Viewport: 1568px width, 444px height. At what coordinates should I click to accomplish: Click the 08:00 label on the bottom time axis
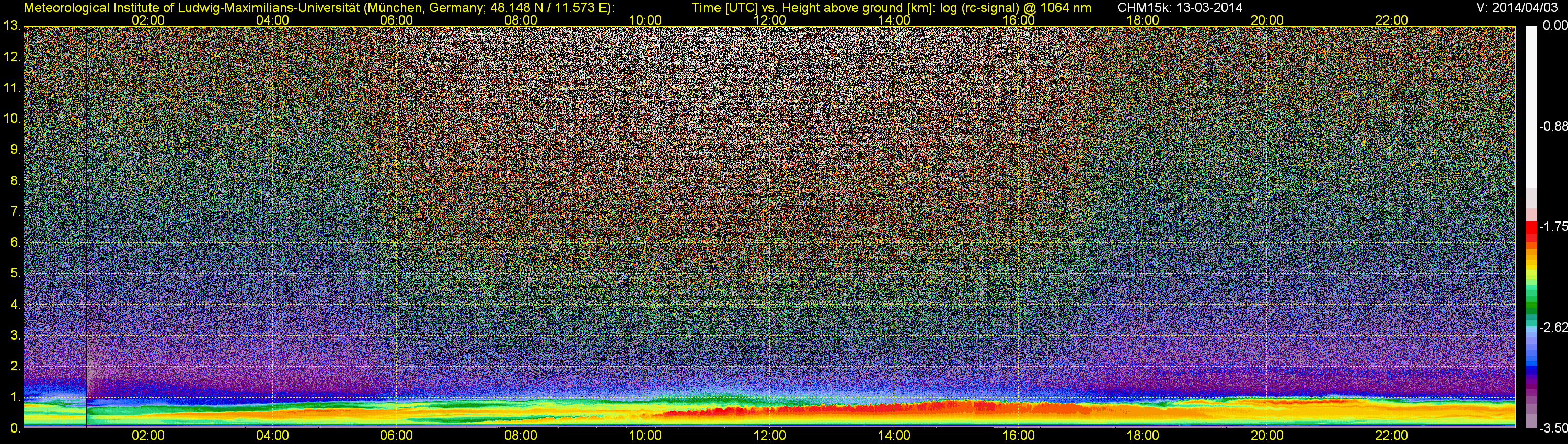pos(521,436)
